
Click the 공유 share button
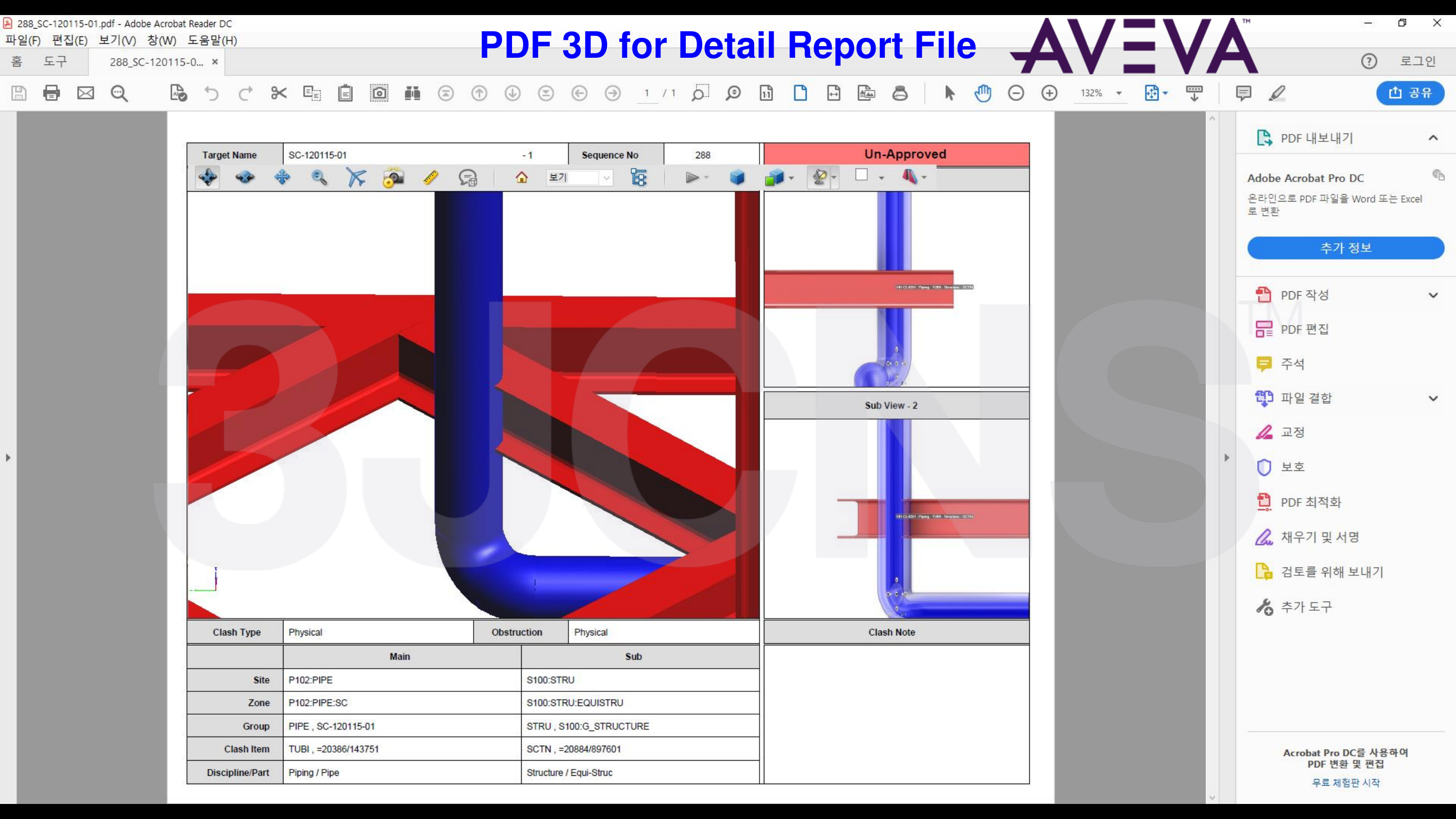click(1410, 93)
